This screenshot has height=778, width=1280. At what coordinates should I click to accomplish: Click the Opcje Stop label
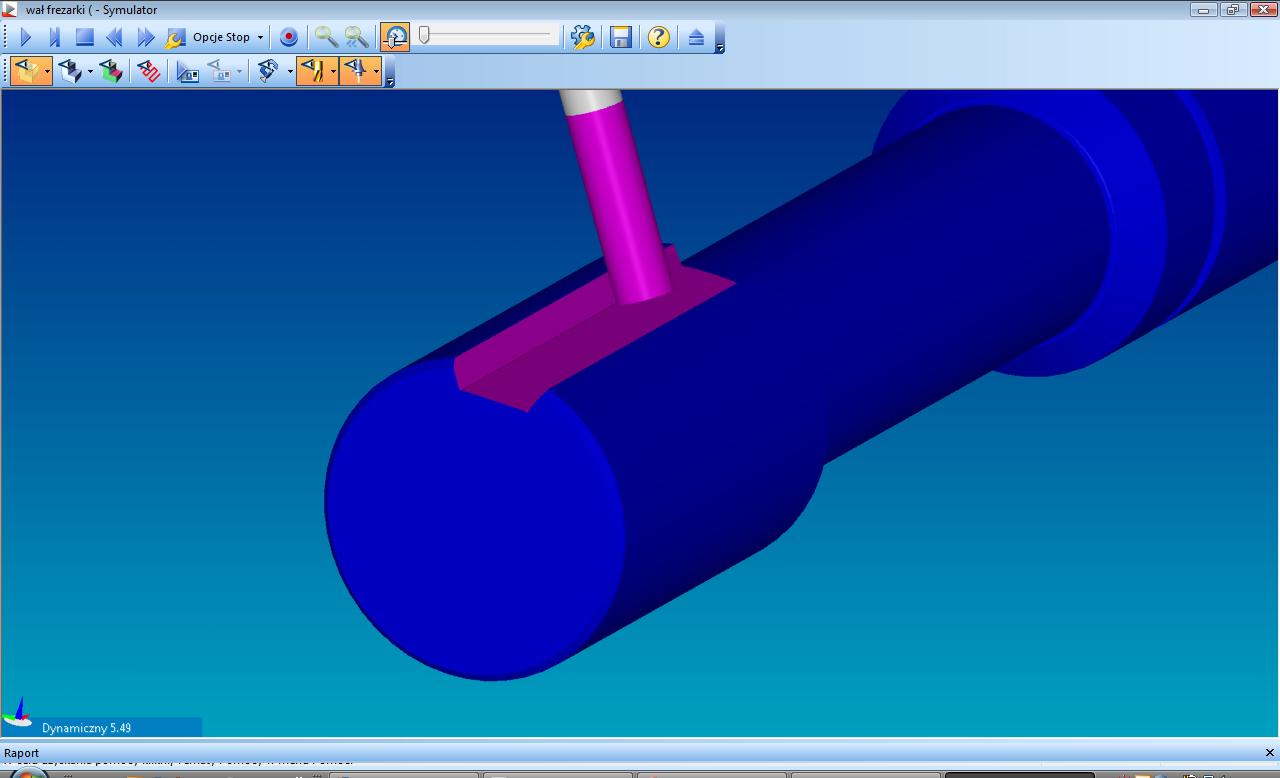pyautogui.click(x=221, y=37)
